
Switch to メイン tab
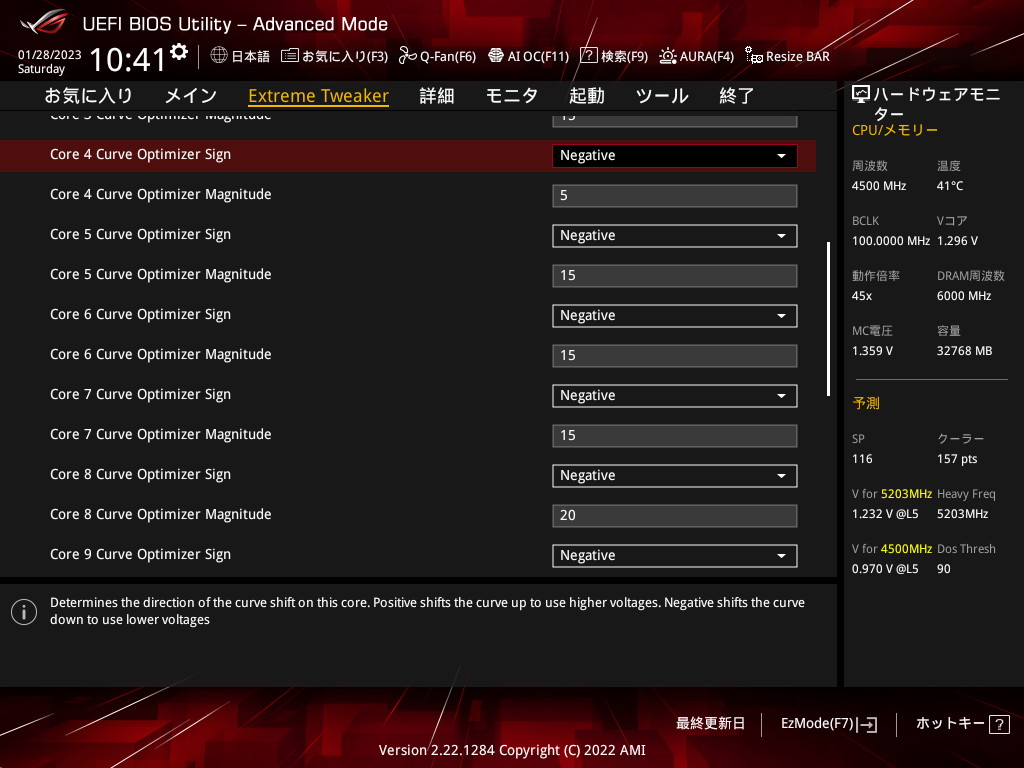[x=191, y=96]
